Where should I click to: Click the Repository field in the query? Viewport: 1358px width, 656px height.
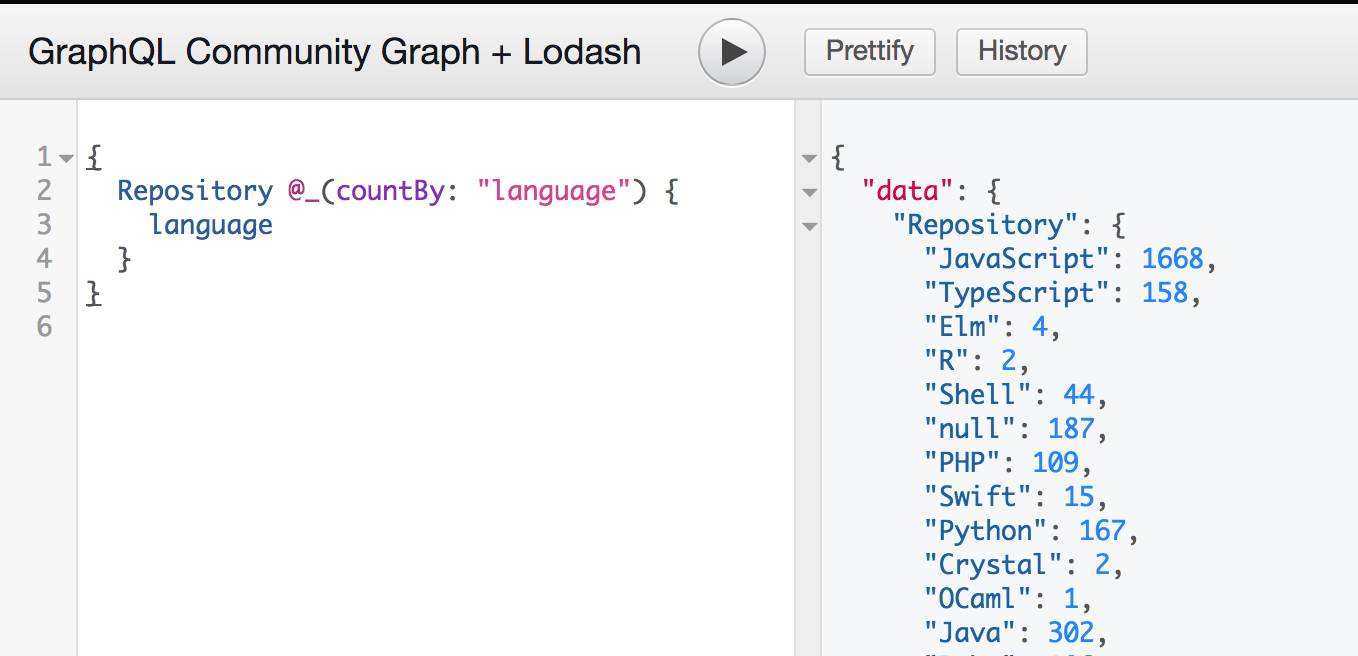[195, 191]
